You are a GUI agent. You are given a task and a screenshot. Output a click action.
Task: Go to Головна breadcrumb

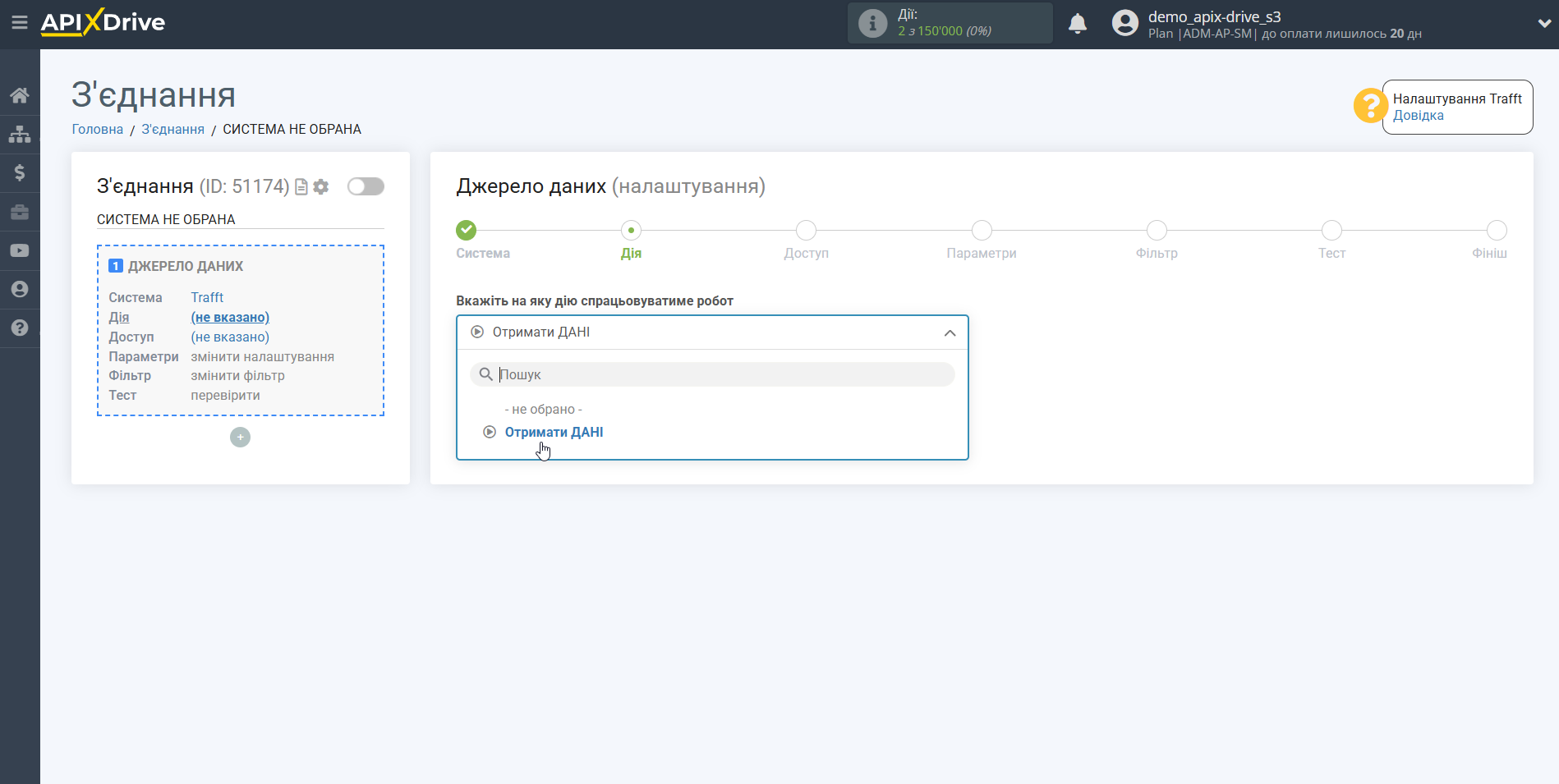point(98,130)
